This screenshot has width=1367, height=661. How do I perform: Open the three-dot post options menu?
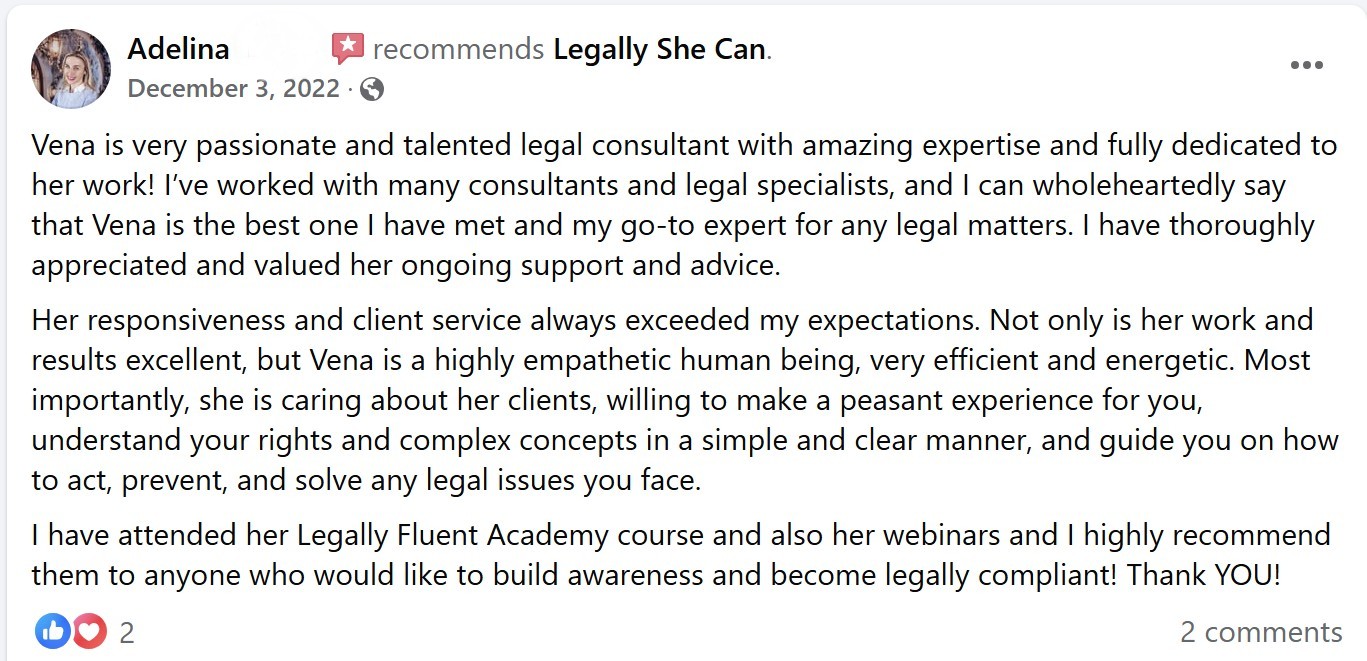(1306, 66)
